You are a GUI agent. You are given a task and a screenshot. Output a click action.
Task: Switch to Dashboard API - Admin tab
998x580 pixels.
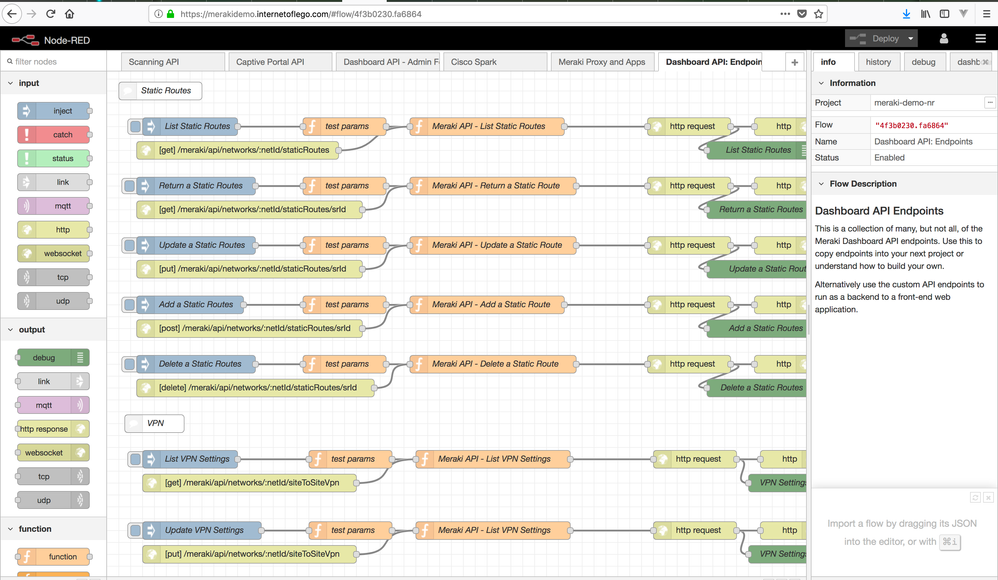click(x=388, y=62)
